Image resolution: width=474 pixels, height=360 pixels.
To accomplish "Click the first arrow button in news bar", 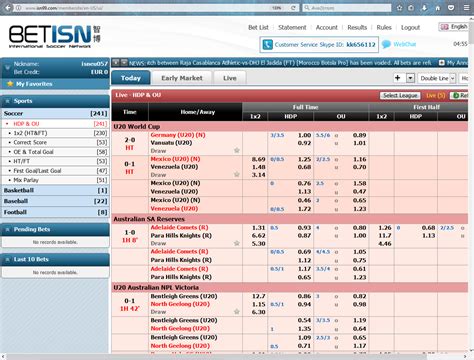I will [116, 62].
